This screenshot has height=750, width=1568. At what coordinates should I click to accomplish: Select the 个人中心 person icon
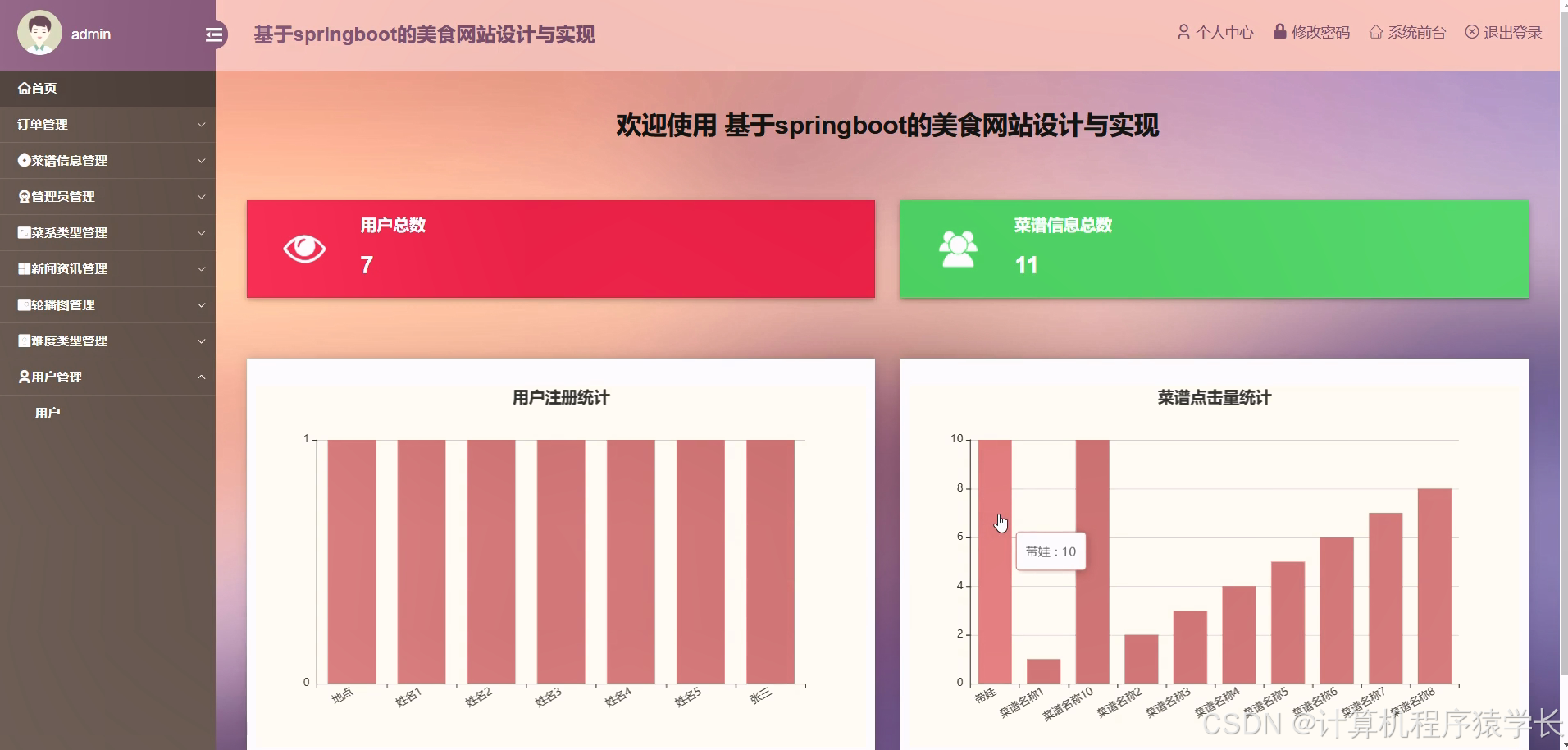(1183, 32)
